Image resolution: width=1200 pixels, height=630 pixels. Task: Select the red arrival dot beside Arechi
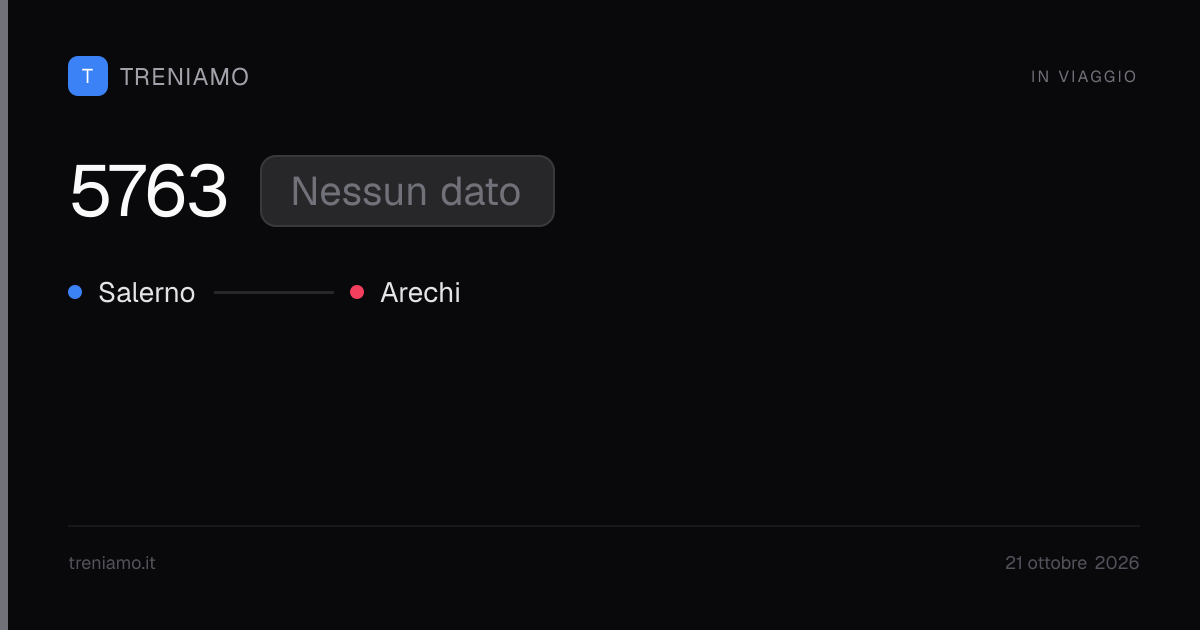[357, 292]
